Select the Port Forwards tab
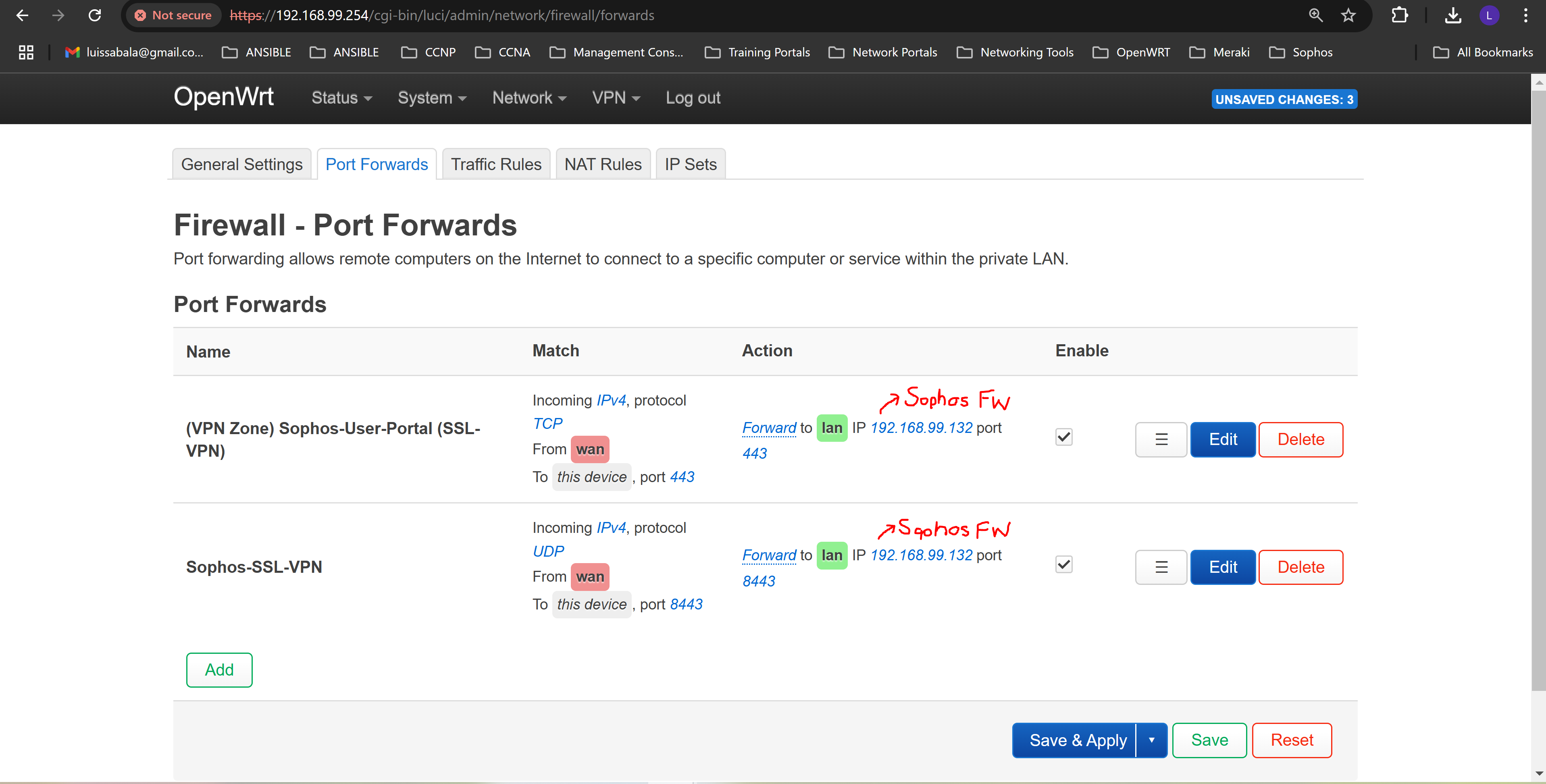Screen dimensions: 1546x784 pos(376,164)
